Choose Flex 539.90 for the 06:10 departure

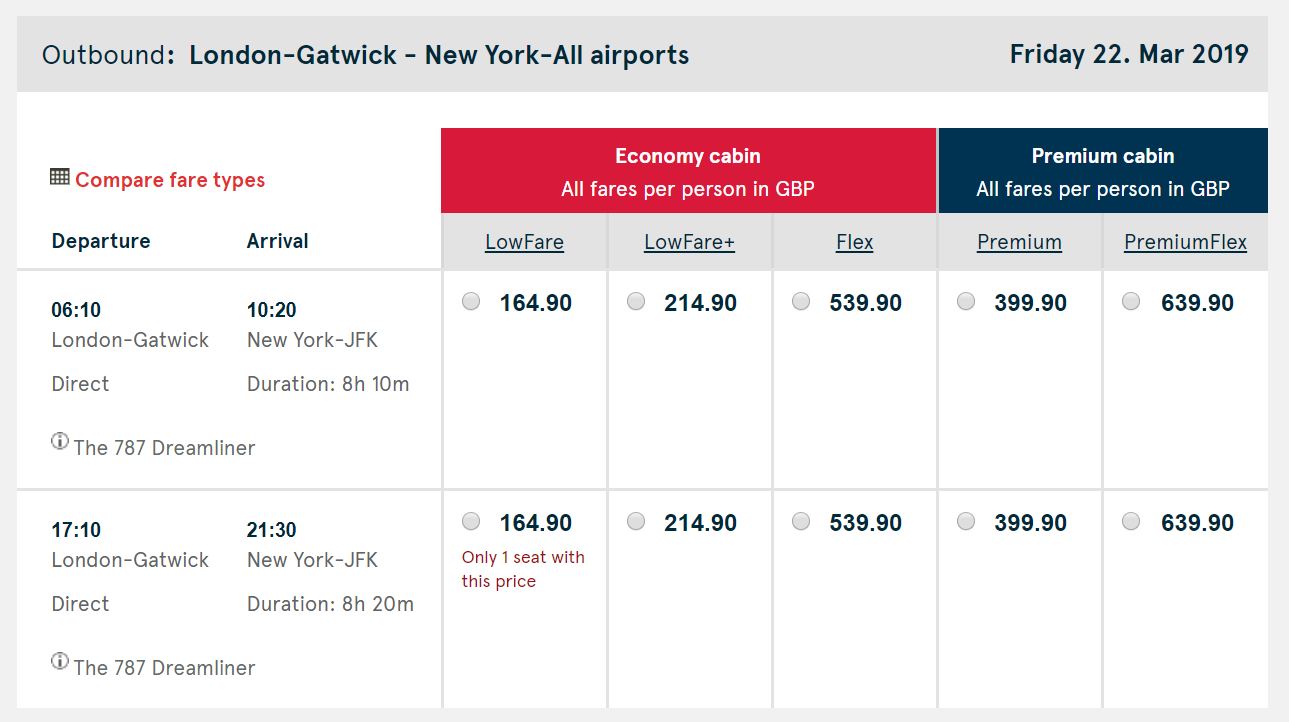tap(801, 301)
